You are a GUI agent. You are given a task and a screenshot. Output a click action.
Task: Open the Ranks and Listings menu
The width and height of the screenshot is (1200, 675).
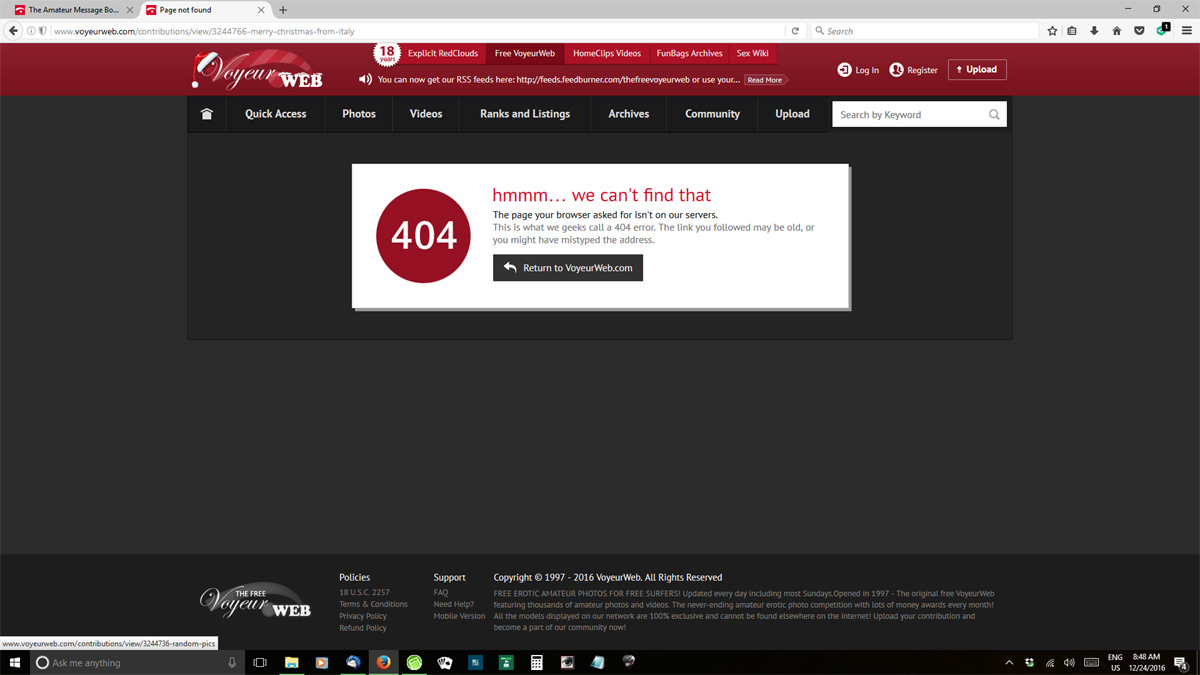525,114
